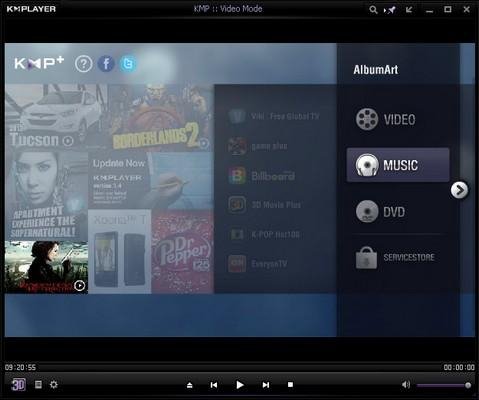
Task: Adjust the volume slider
Action: point(444,385)
